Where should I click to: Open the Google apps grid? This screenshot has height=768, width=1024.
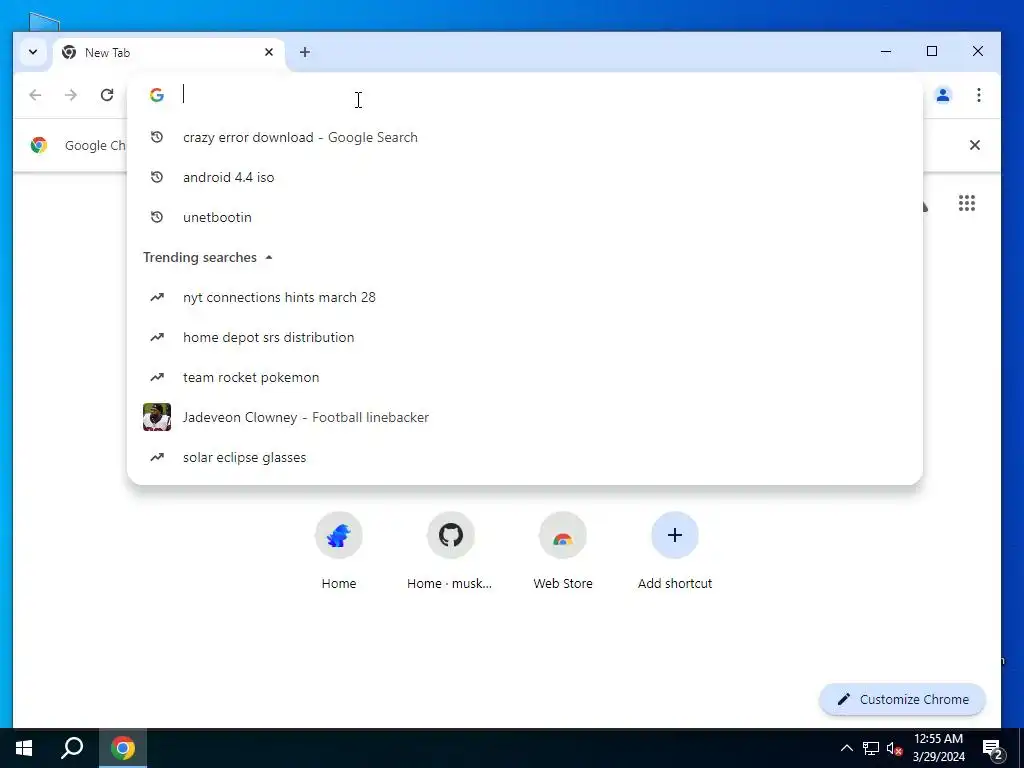pos(967,203)
